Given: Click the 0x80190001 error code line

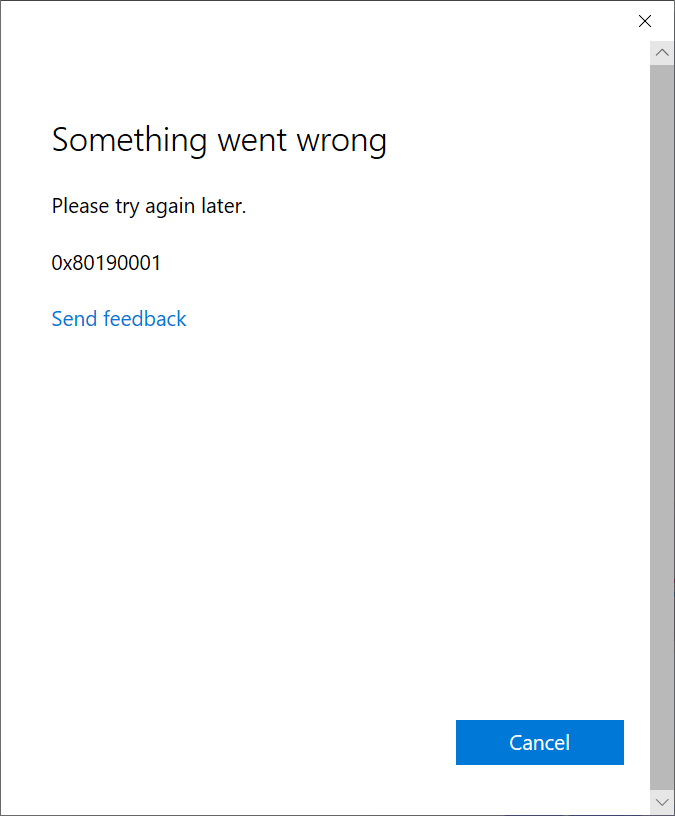Looking at the screenshot, I should point(106,263).
